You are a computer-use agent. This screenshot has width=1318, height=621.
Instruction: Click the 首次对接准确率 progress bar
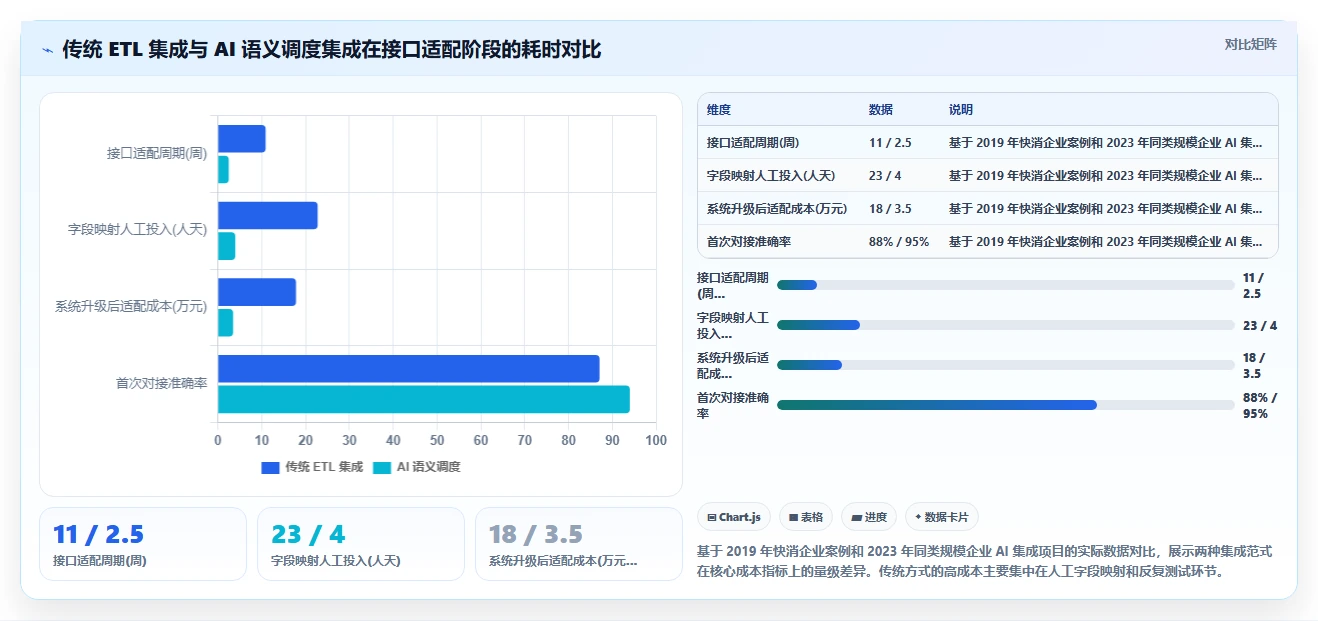(1005, 405)
